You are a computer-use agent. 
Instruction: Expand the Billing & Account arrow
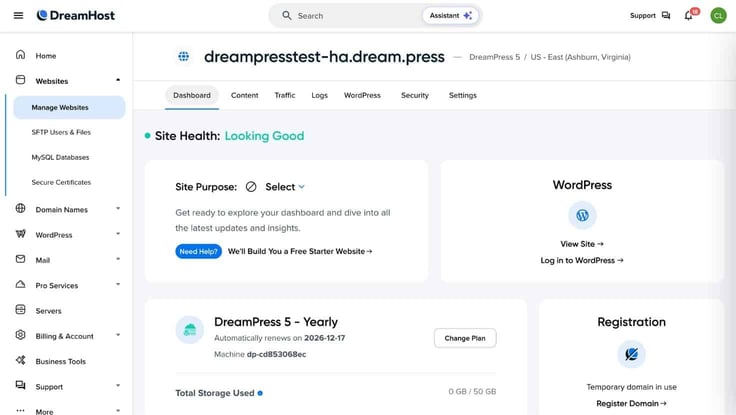(118, 335)
